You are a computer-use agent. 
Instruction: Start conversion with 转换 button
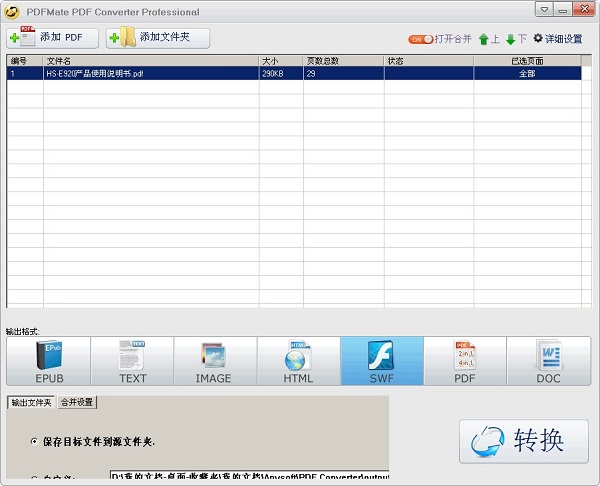coord(523,441)
